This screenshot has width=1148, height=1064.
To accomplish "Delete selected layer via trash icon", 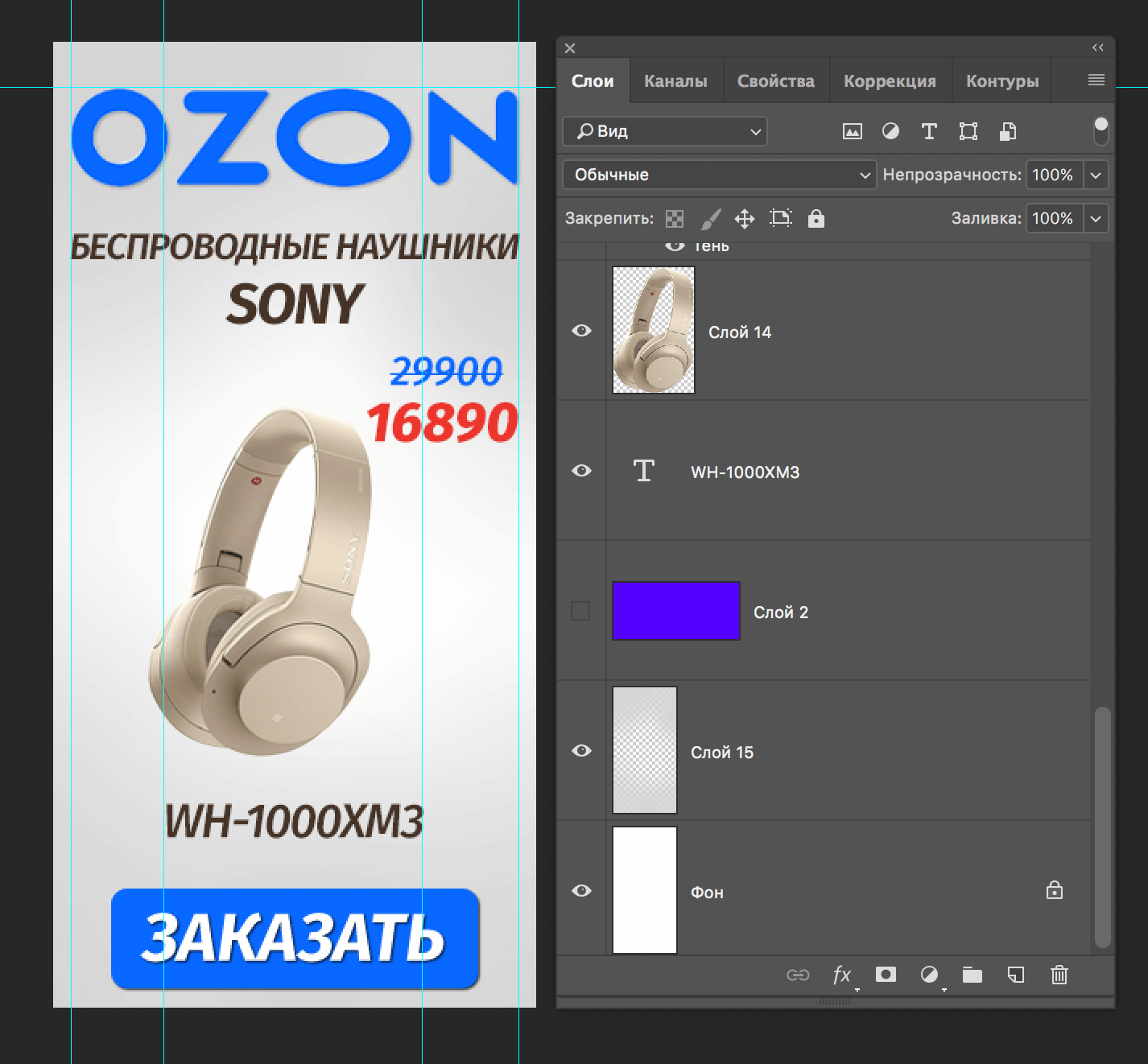I will click(x=1059, y=975).
